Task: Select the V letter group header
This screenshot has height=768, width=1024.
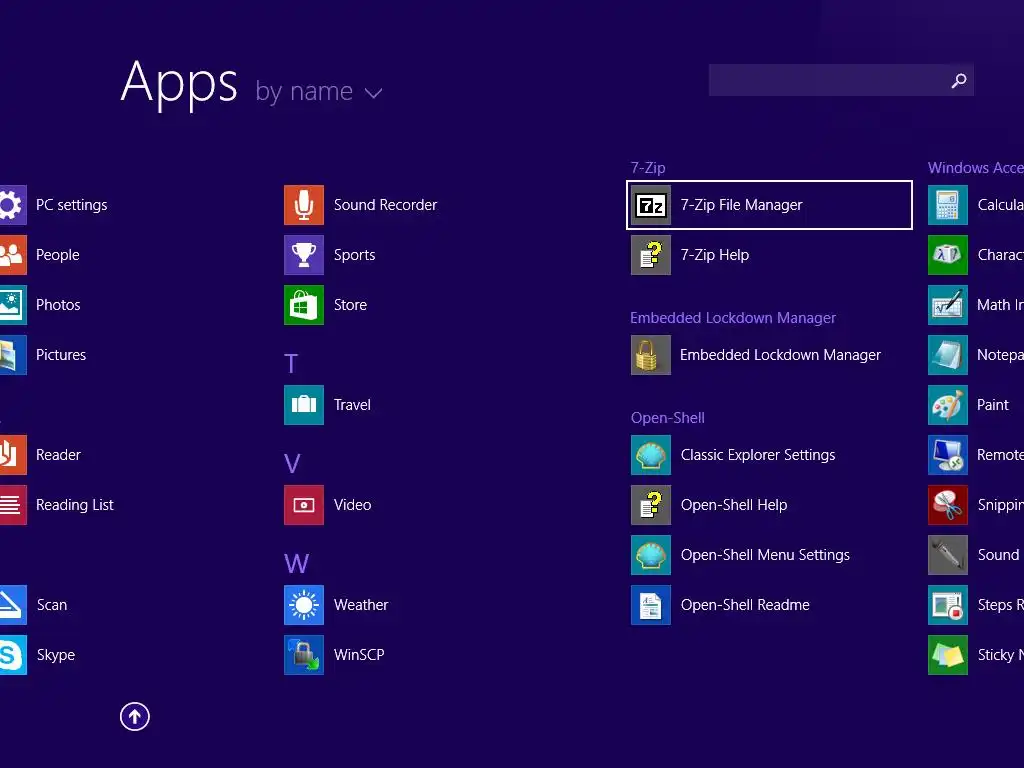Action: click(x=292, y=464)
